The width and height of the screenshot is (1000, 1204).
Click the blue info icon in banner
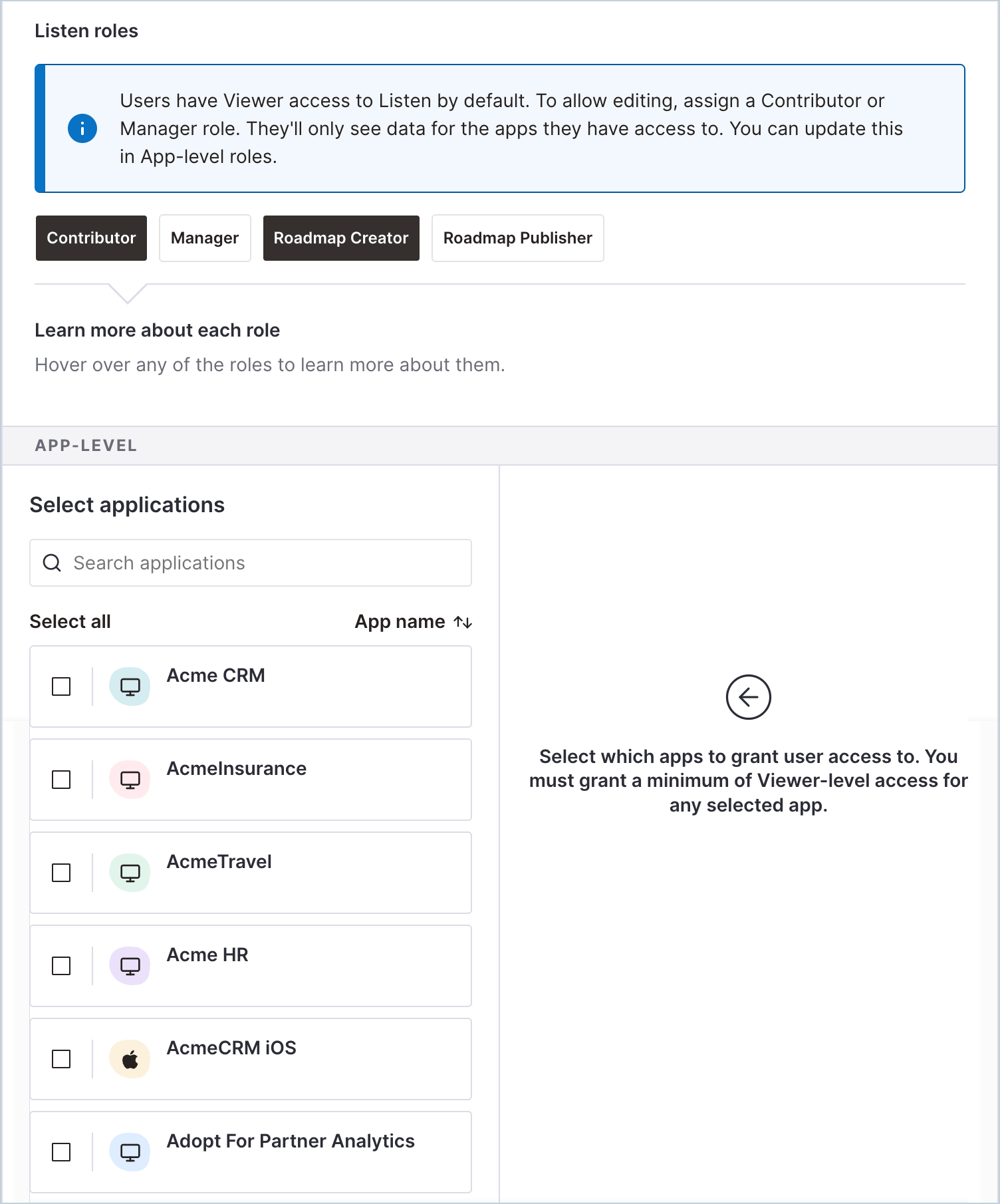pos(82,128)
